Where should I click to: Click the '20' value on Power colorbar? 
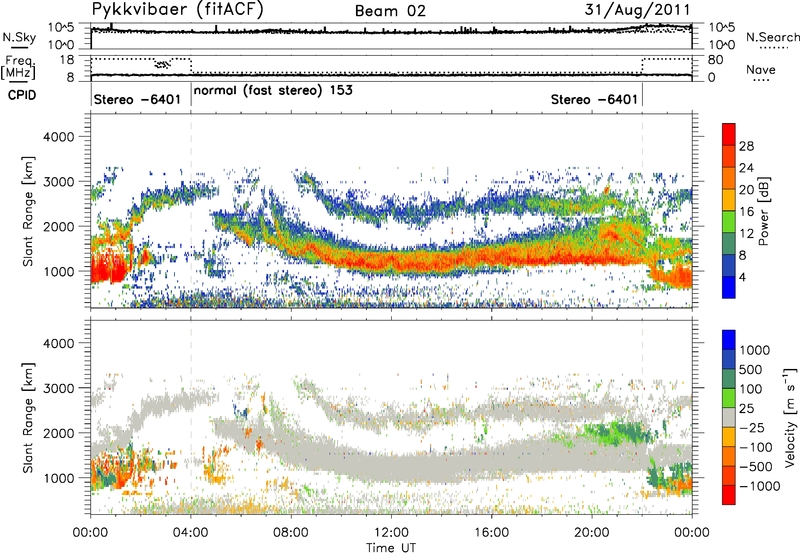pyautogui.click(x=746, y=190)
